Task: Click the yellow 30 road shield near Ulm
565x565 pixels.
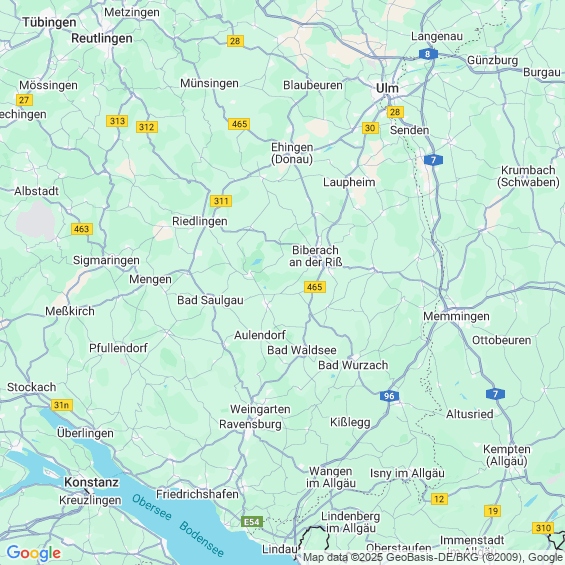Action: pyautogui.click(x=370, y=128)
